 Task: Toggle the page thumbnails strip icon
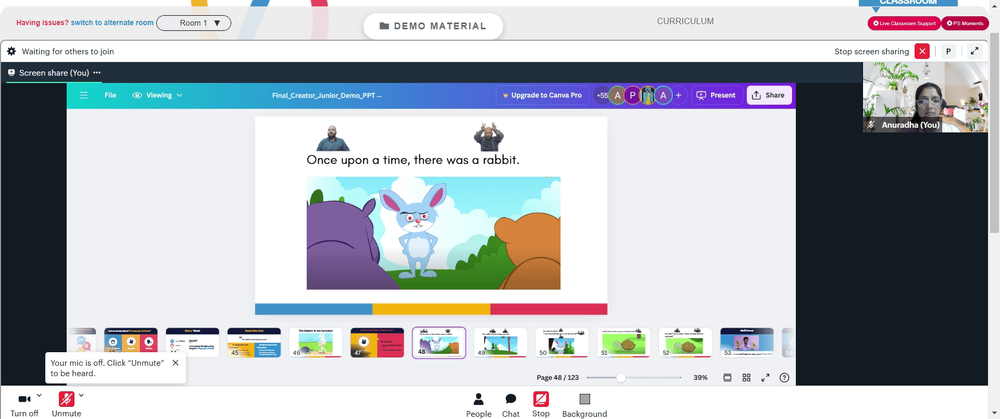(x=727, y=378)
